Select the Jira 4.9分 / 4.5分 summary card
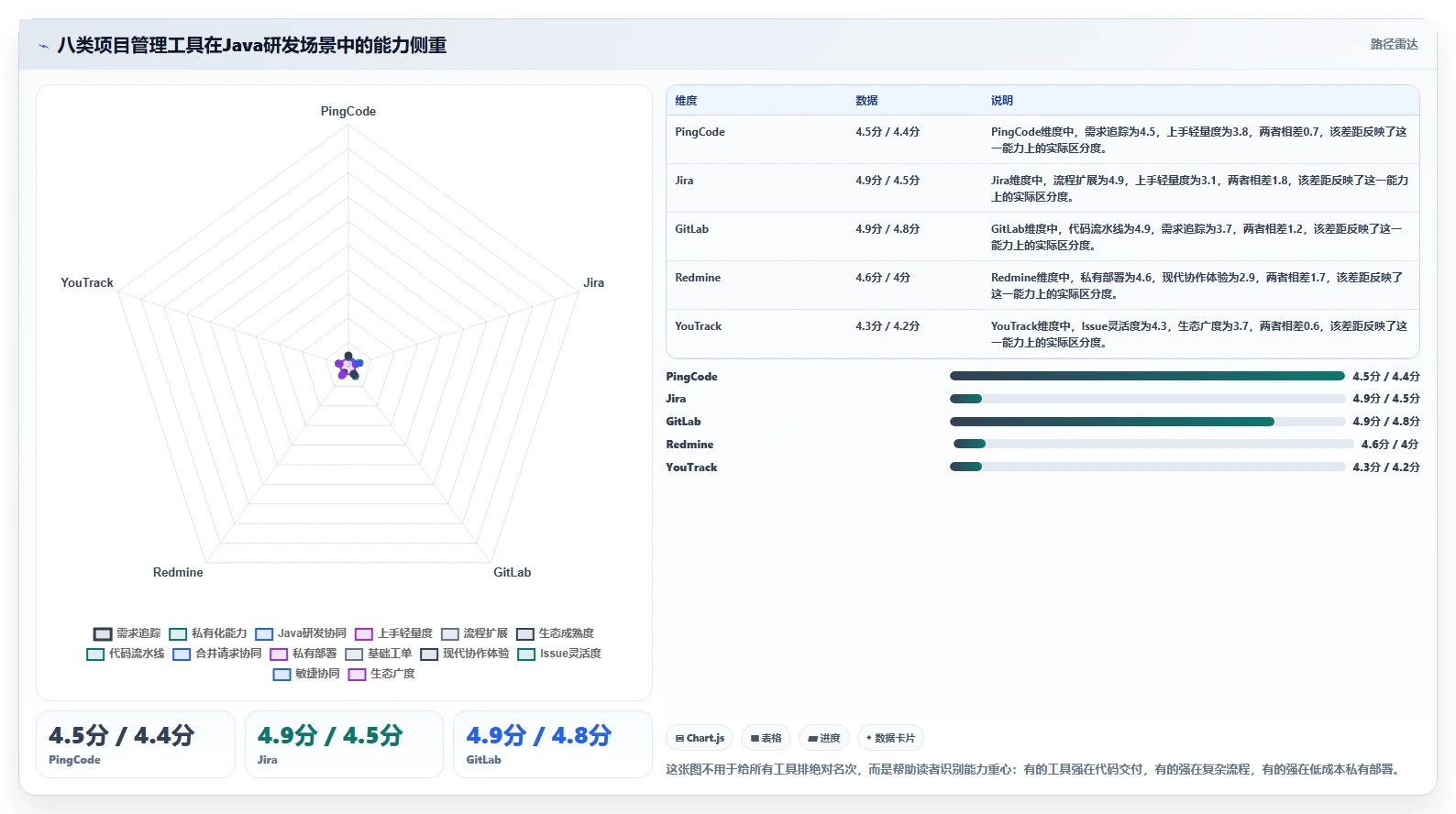1456x814 pixels. point(344,744)
